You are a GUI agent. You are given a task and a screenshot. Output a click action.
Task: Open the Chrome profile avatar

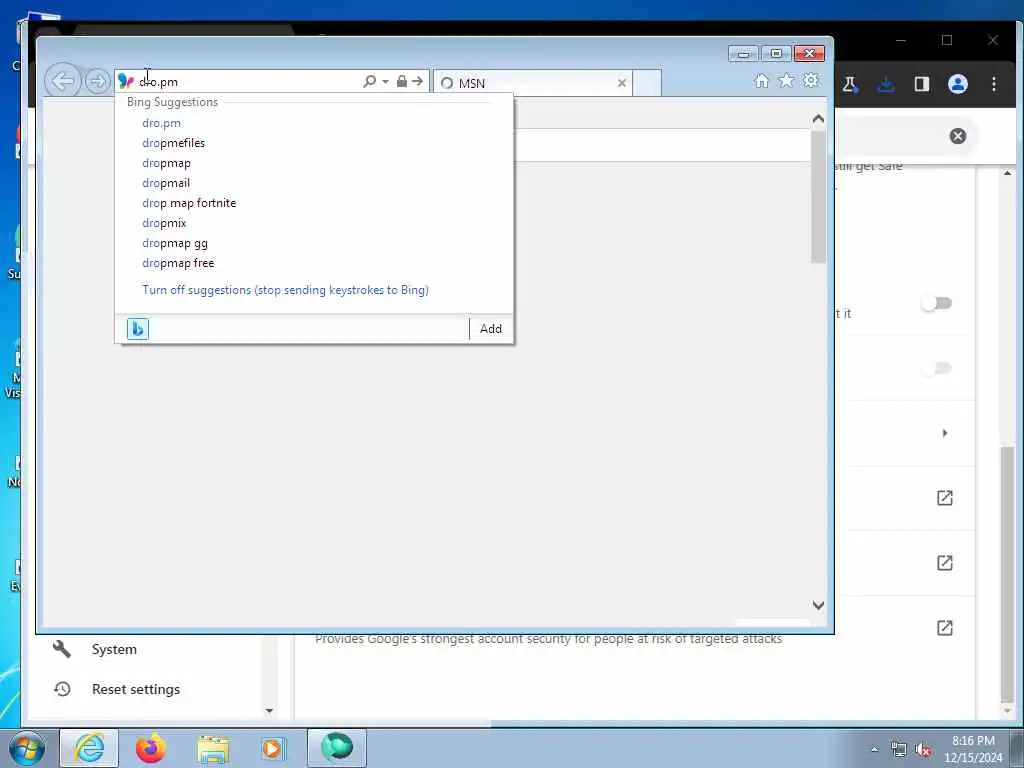tap(957, 84)
